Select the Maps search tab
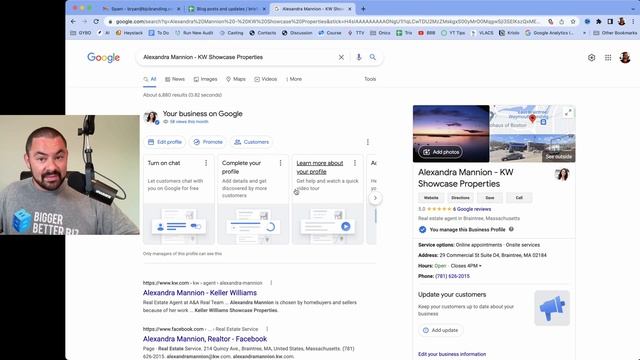Screen dimensions: 640x360 coord(236,79)
